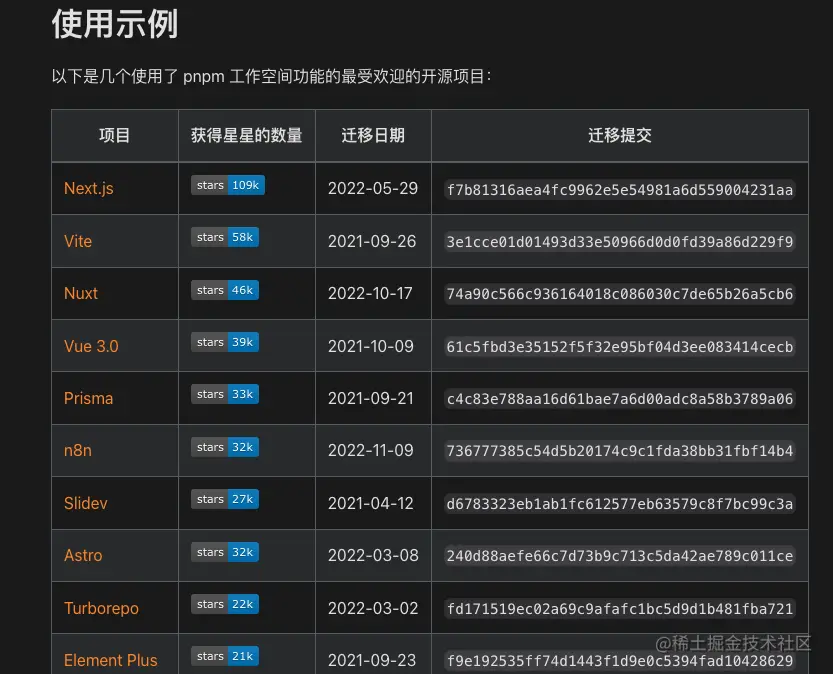The width and height of the screenshot is (833, 674).
Task: Select commit hash 74a90c566c936164018c086030c7de65b26a5cb6
Action: click(x=619, y=294)
